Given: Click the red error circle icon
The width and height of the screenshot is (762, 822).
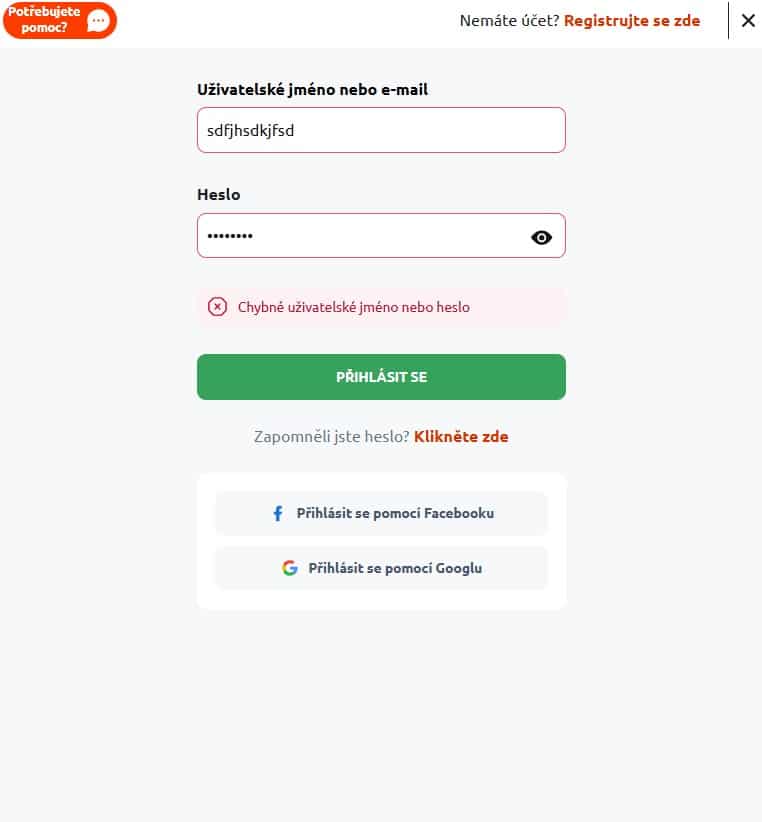Looking at the screenshot, I should pyautogui.click(x=217, y=307).
